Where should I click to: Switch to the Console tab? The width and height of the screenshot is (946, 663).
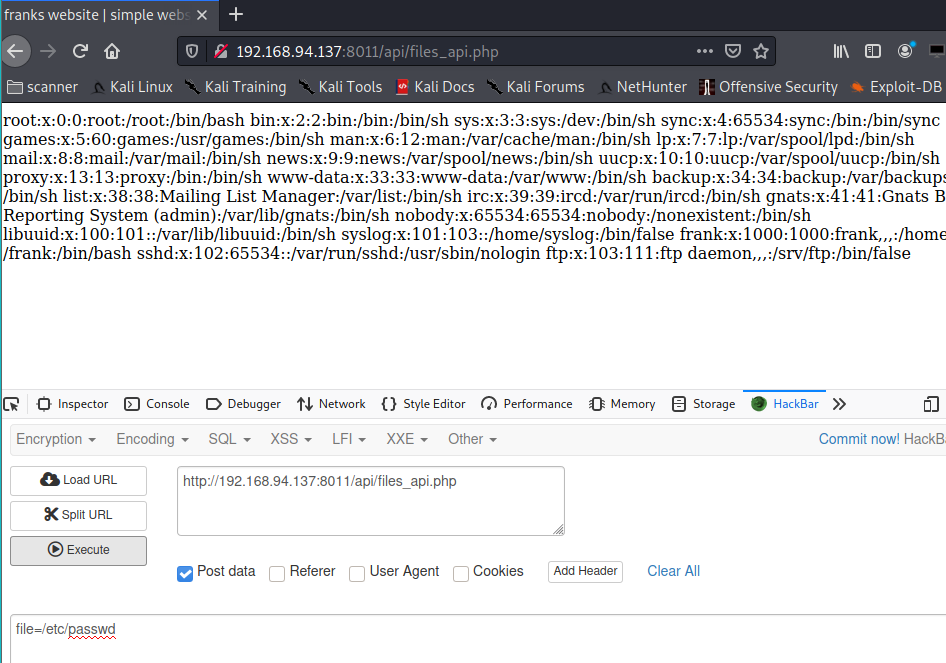(x=157, y=404)
